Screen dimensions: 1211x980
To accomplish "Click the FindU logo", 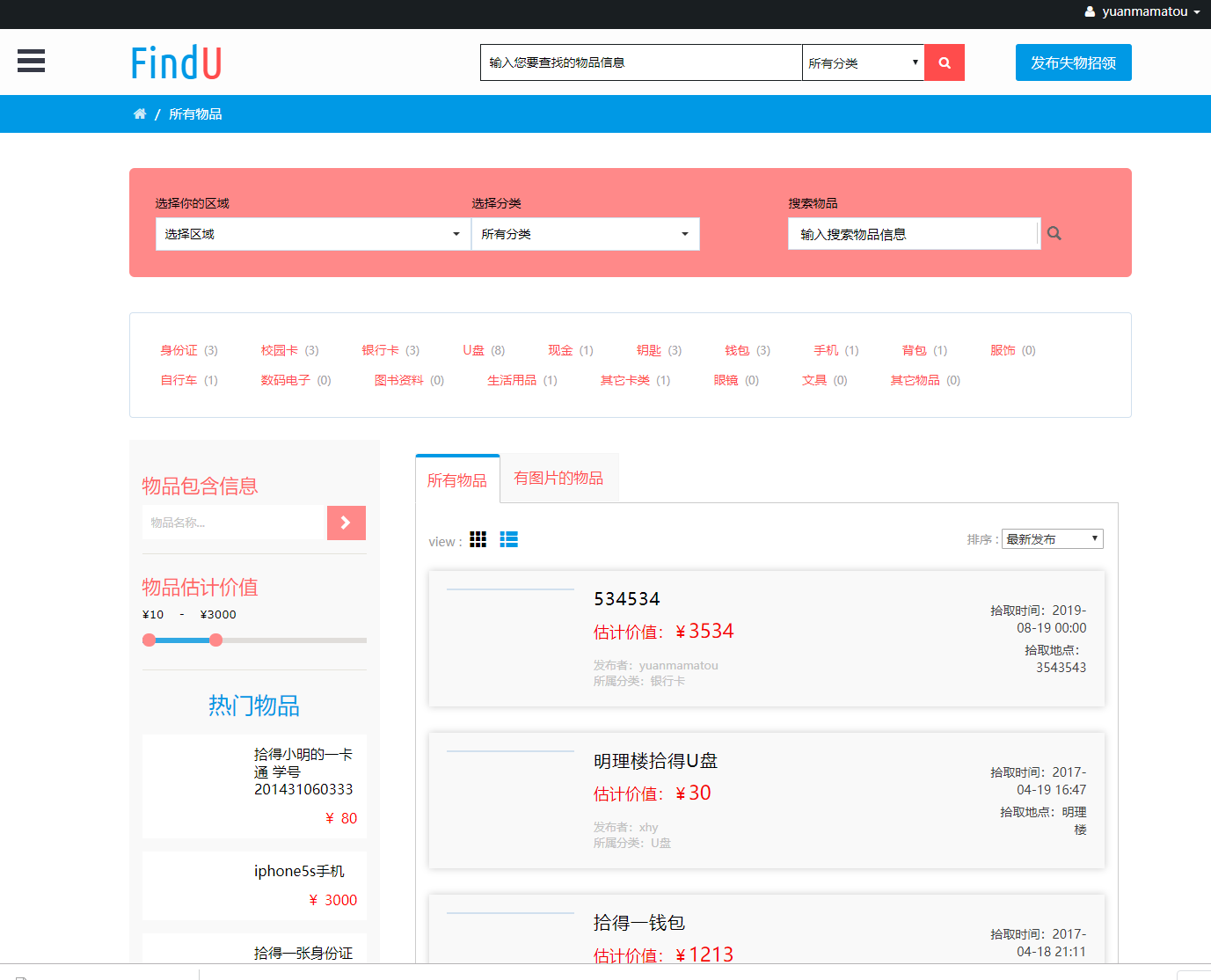I will click(x=175, y=62).
